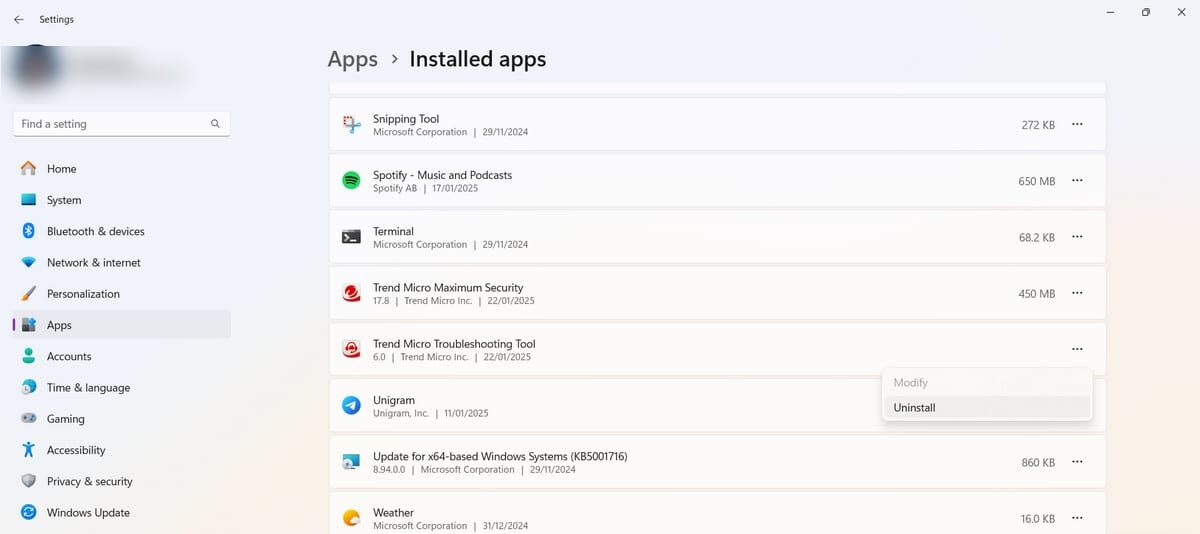Open the Home settings page

121,169
